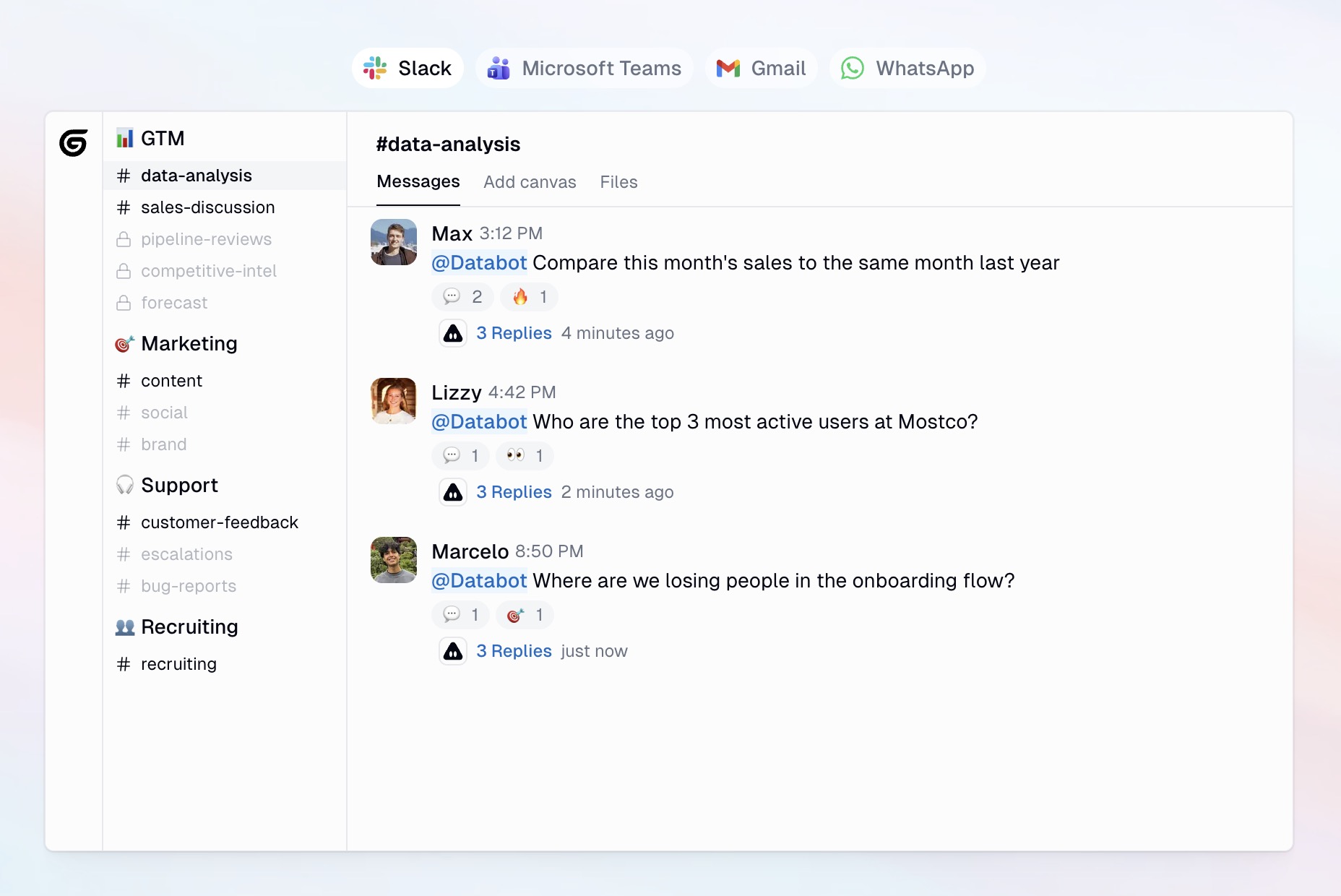
Task: Click Databot avatar under Marcelo's message
Action: (453, 651)
